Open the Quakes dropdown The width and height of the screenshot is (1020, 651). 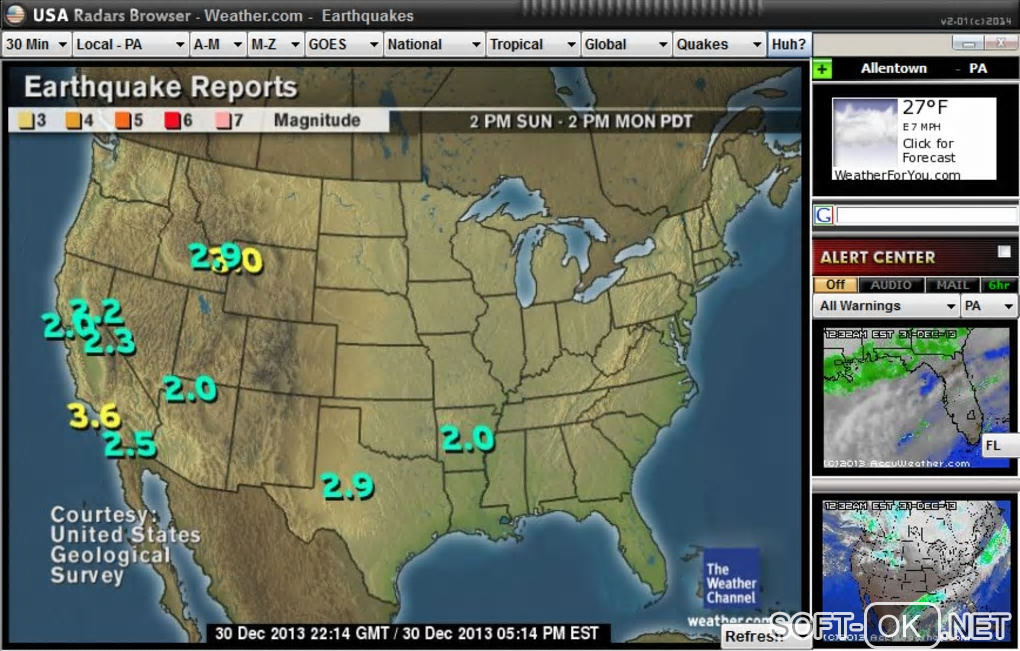pyautogui.click(x=719, y=44)
